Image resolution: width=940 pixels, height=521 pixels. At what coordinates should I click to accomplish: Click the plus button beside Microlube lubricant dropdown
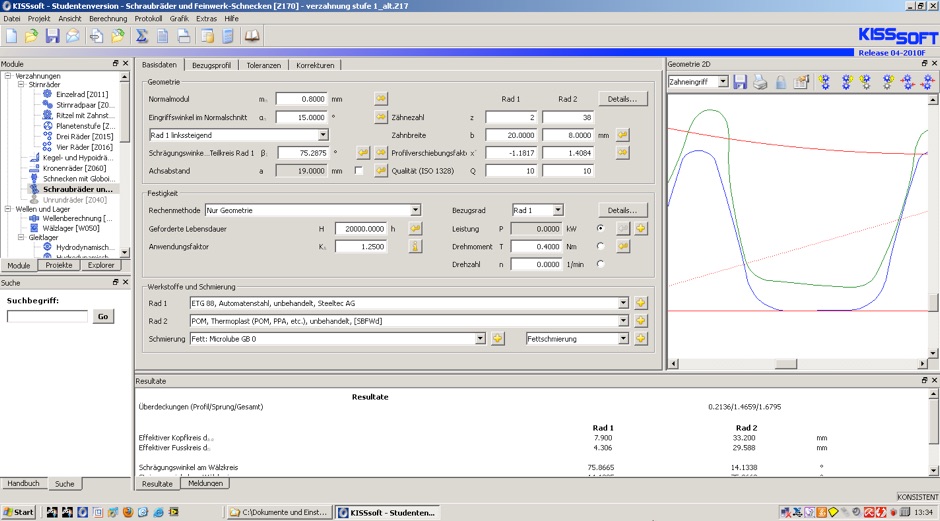click(x=498, y=339)
